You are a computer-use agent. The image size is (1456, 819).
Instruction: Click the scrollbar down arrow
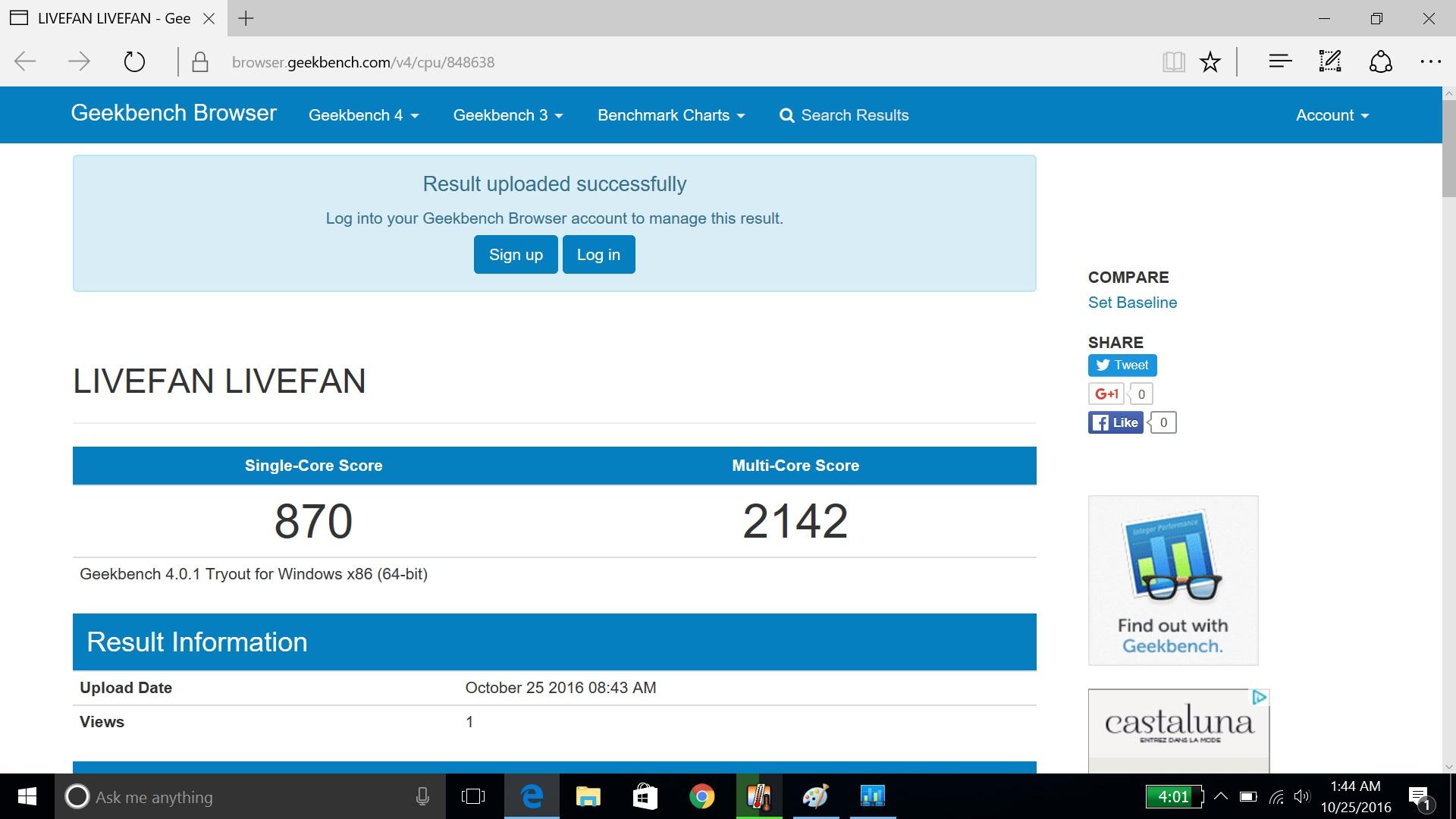(1448, 766)
